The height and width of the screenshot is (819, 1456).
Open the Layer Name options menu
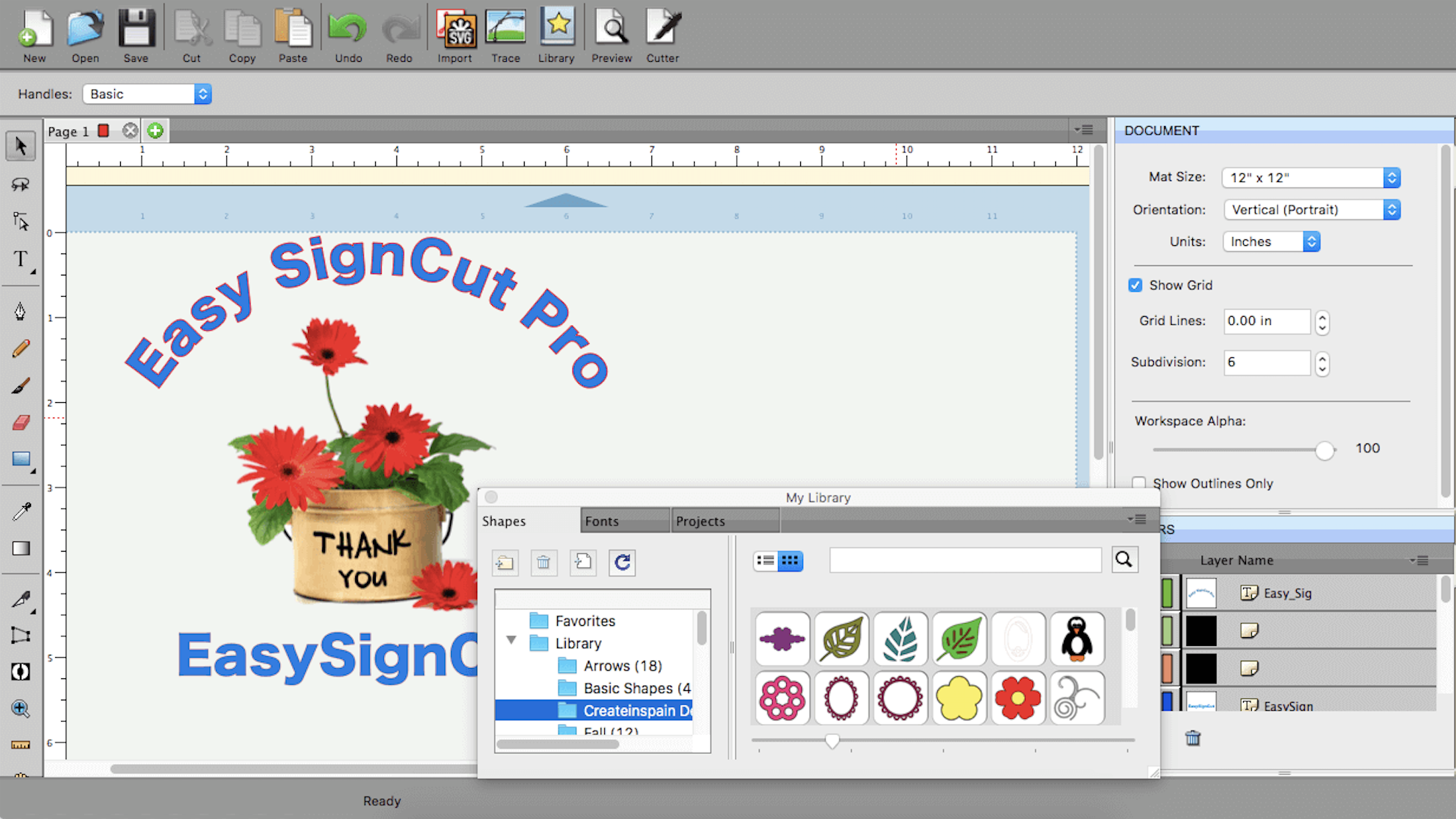(x=1419, y=560)
